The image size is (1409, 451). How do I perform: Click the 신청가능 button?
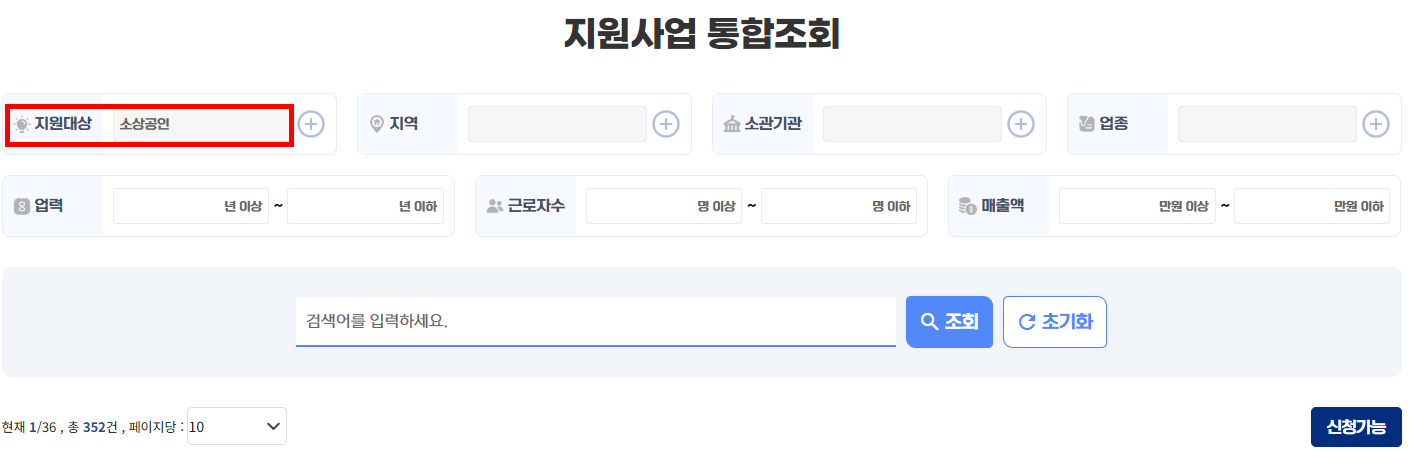(1356, 427)
